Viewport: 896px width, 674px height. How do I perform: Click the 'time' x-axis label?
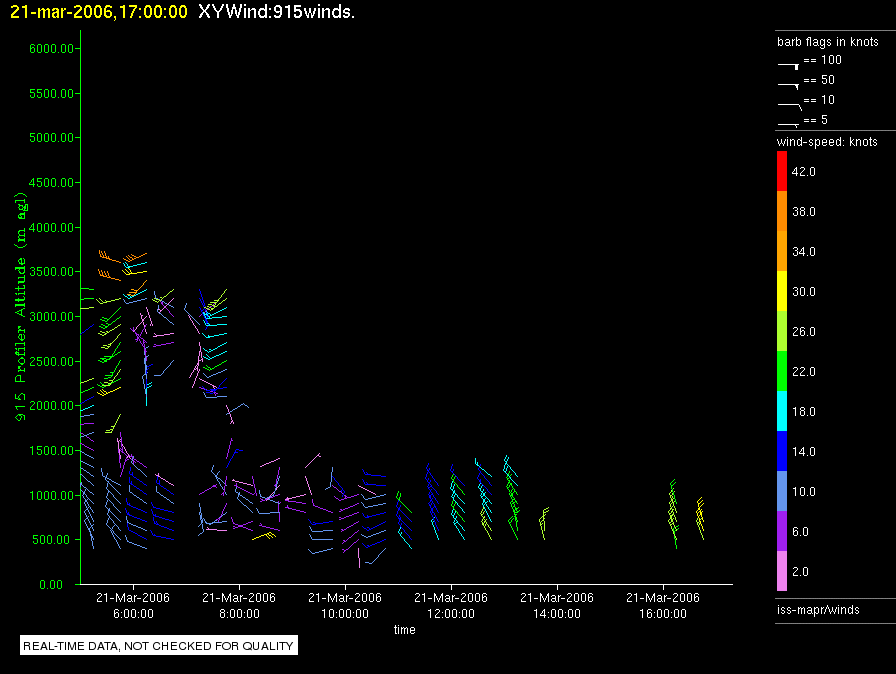[405, 629]
